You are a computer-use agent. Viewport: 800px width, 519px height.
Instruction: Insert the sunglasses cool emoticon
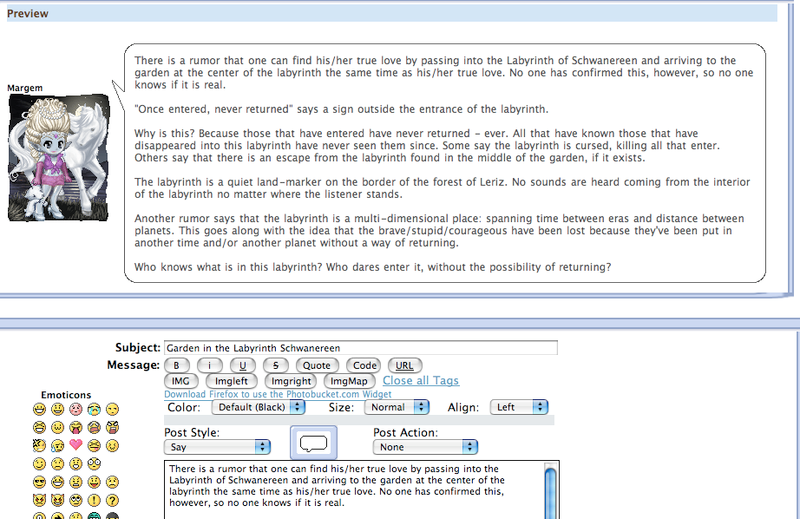[39, 482]
